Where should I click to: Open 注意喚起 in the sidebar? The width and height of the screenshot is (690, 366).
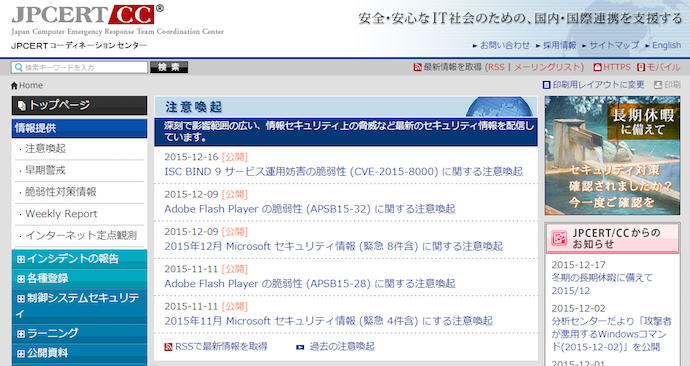[x=45, y=149]
